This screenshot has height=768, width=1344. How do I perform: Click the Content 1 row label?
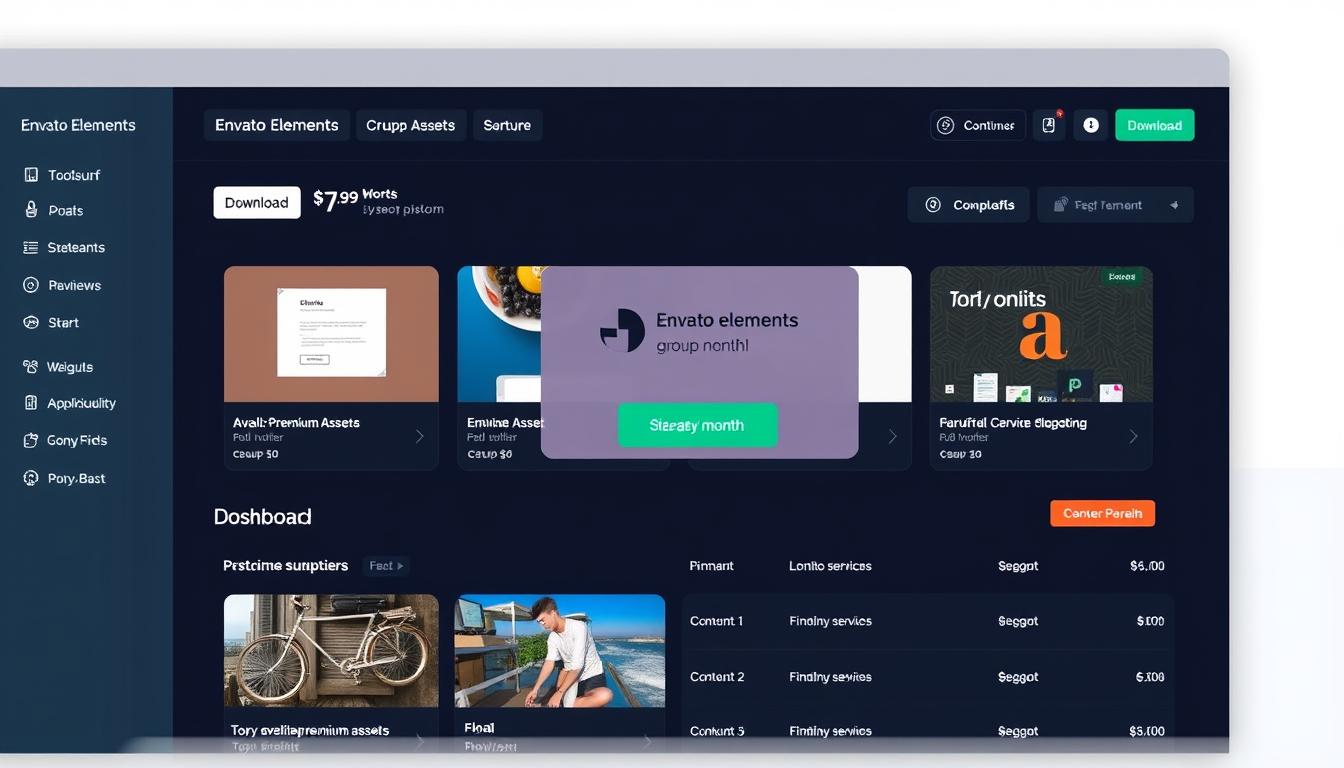click(716, 621)
